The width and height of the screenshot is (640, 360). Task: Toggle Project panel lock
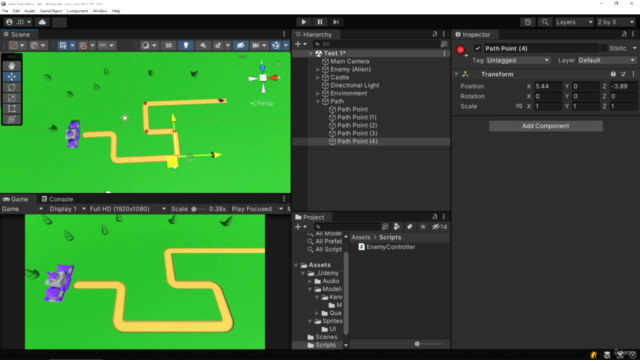[x=435, y=217]
